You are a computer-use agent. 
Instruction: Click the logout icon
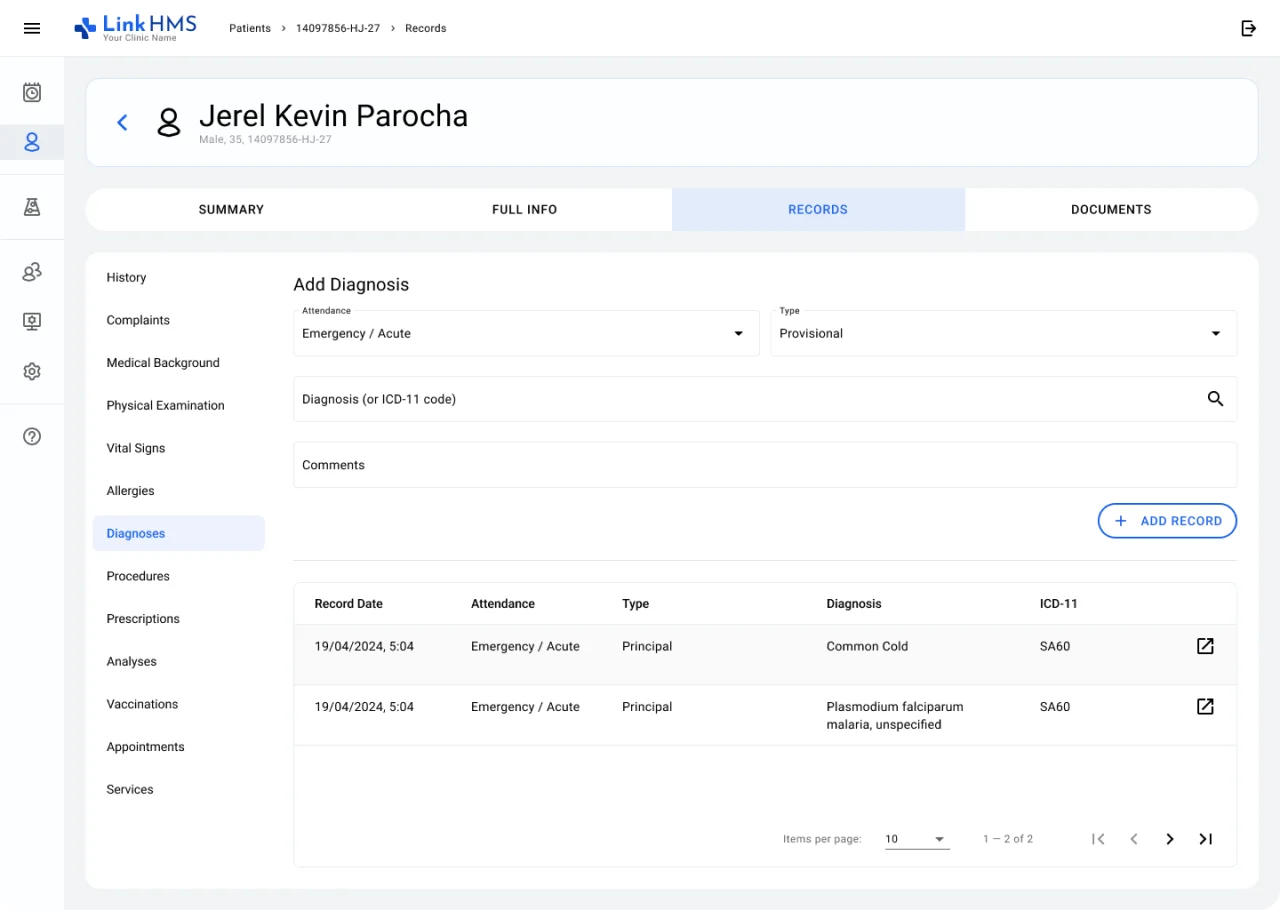click(1248, 28)
